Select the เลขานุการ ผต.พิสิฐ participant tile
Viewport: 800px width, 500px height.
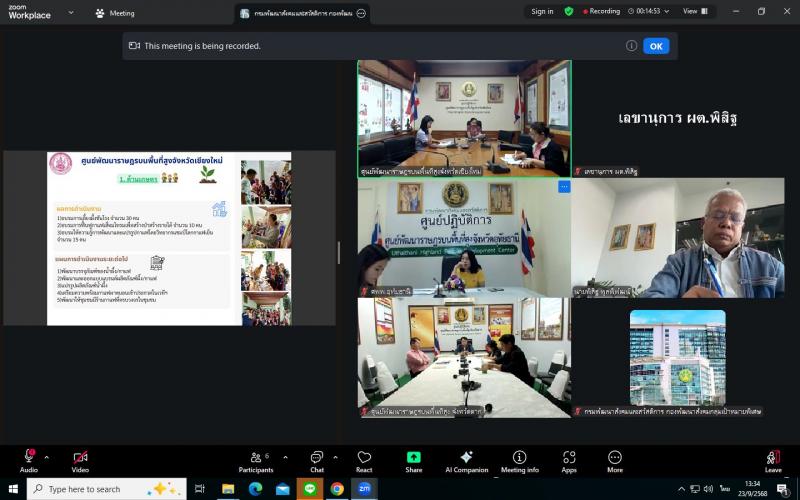678,118
